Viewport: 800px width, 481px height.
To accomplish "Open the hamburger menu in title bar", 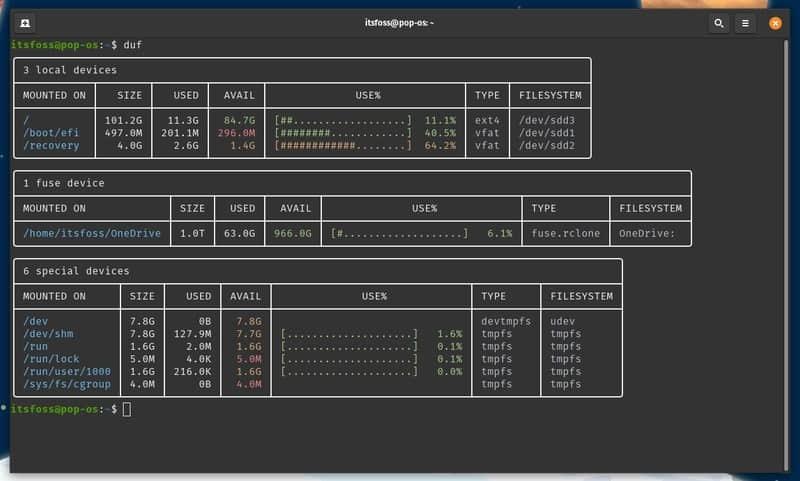I will click(x=745, y=22).
